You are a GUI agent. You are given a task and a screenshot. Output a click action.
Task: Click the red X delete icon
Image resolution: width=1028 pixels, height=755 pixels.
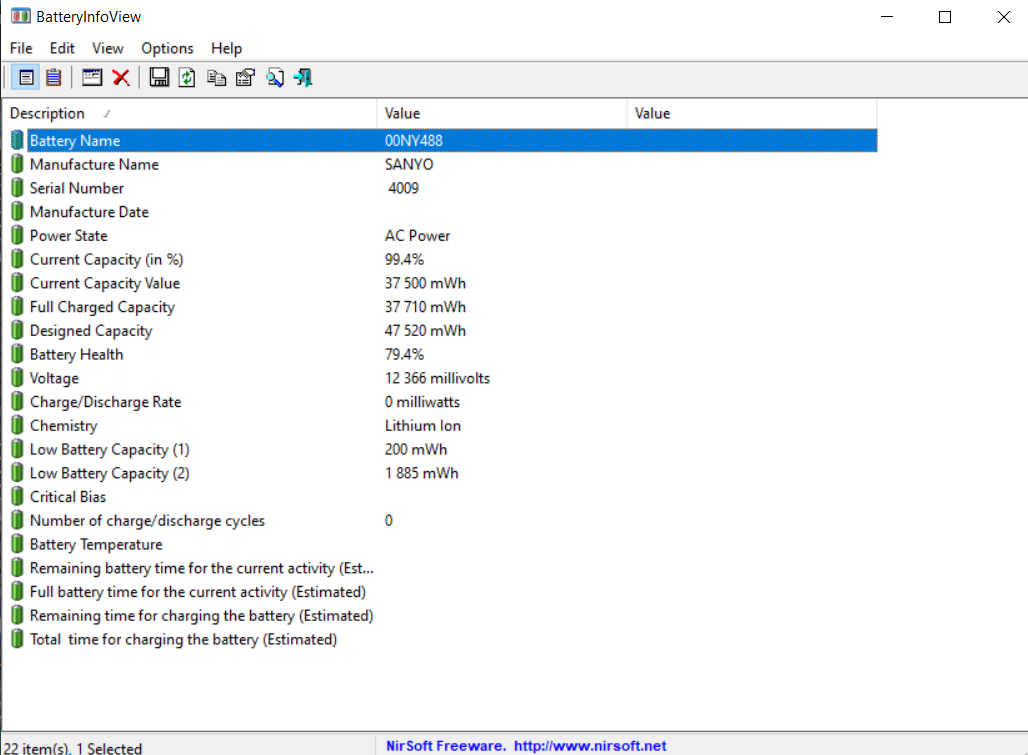[x=121, y=78]
